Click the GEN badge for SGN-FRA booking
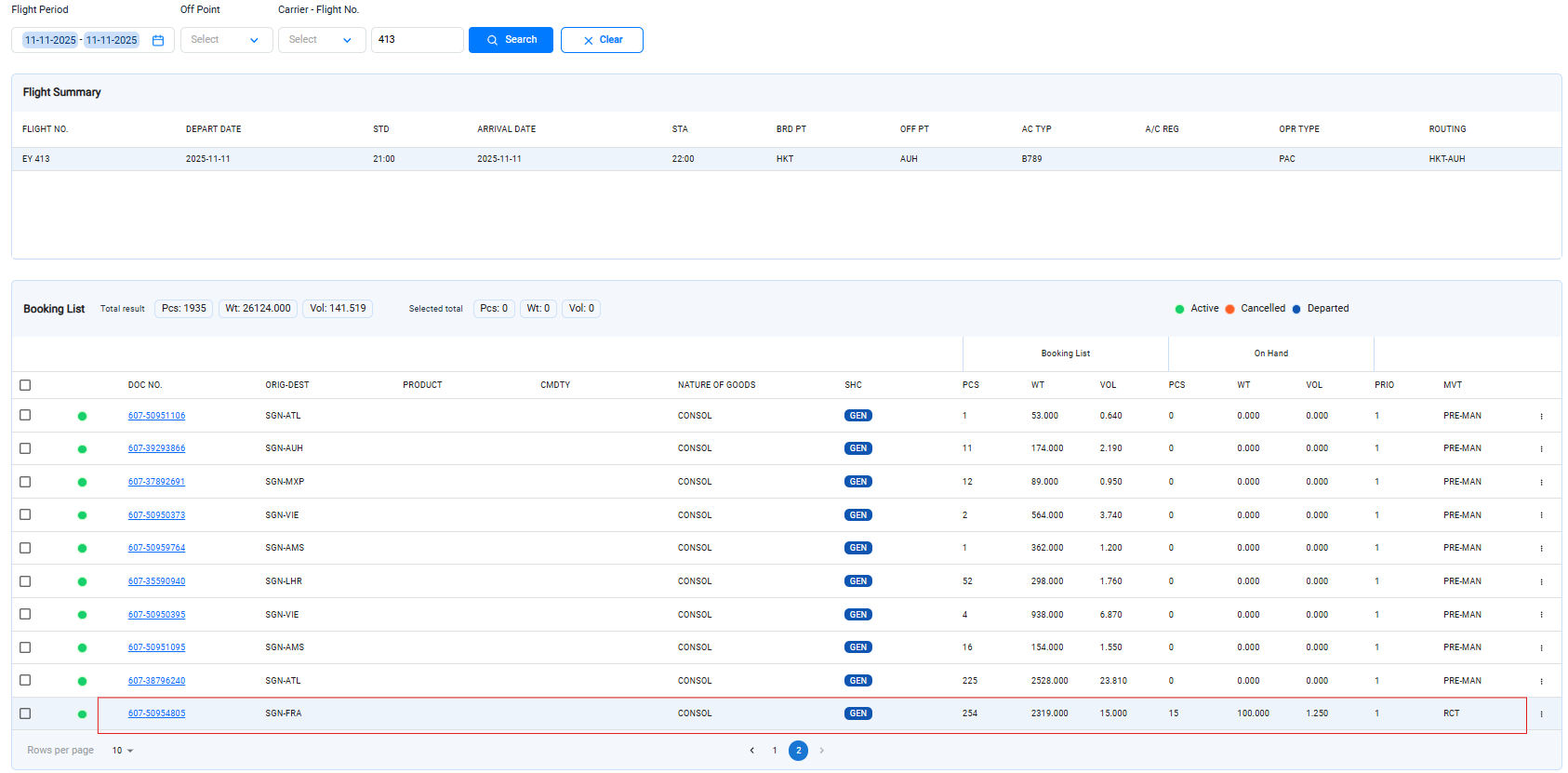1568x773 pixels. 857,713
